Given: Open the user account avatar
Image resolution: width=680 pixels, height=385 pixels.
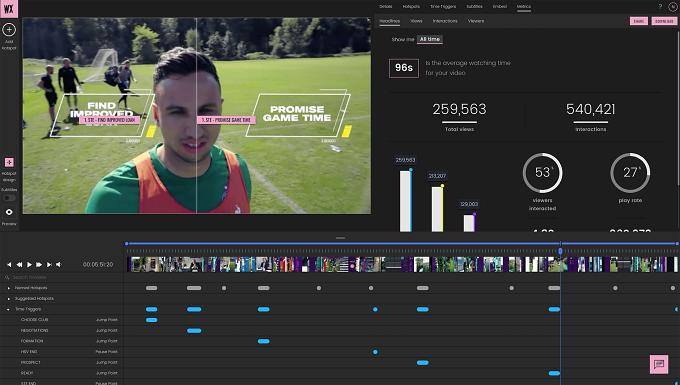Looking at the screenshot, I should click(x=673, y=7).
